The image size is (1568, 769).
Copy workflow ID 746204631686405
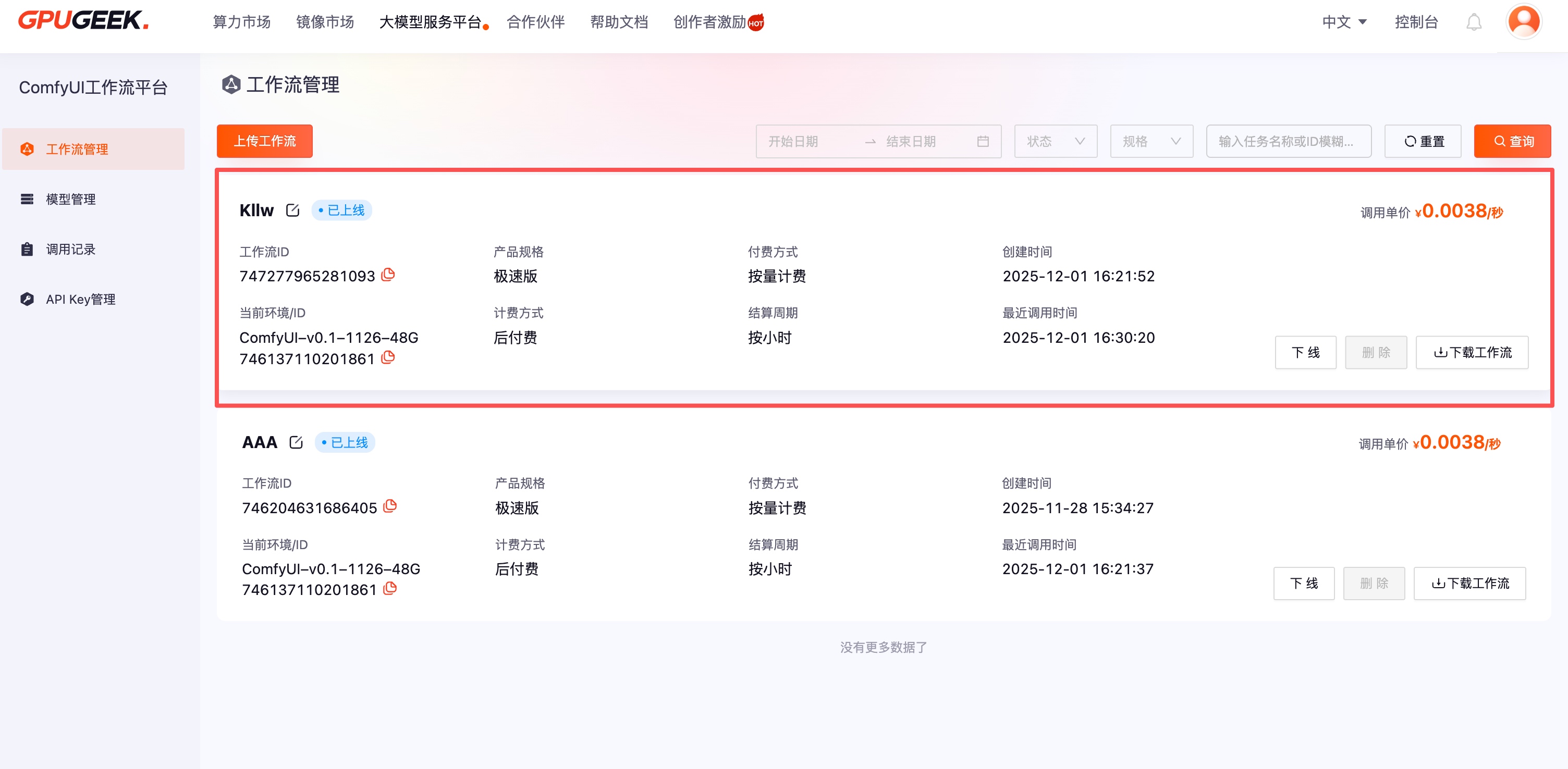tap(390, 506)
